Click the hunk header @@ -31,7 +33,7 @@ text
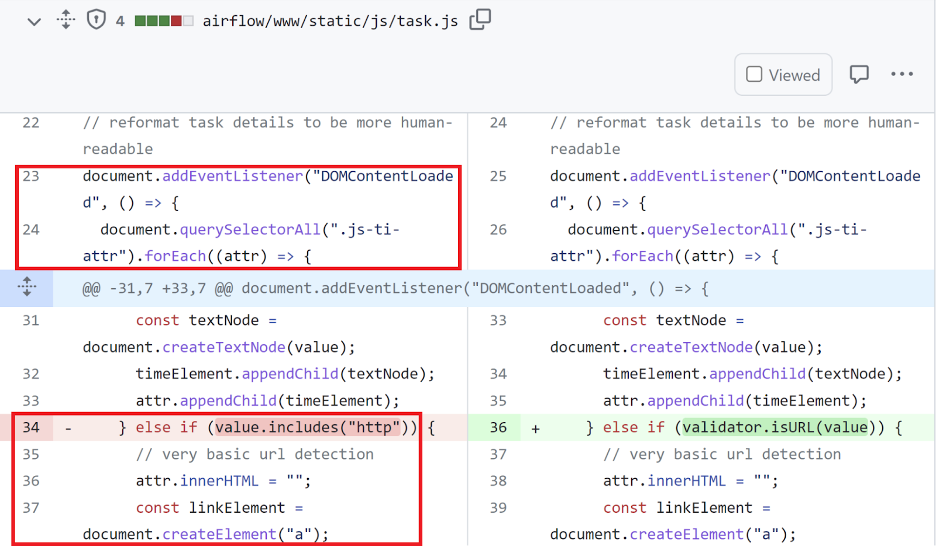This screenshot has width=936, height=546. coord(395,289)
